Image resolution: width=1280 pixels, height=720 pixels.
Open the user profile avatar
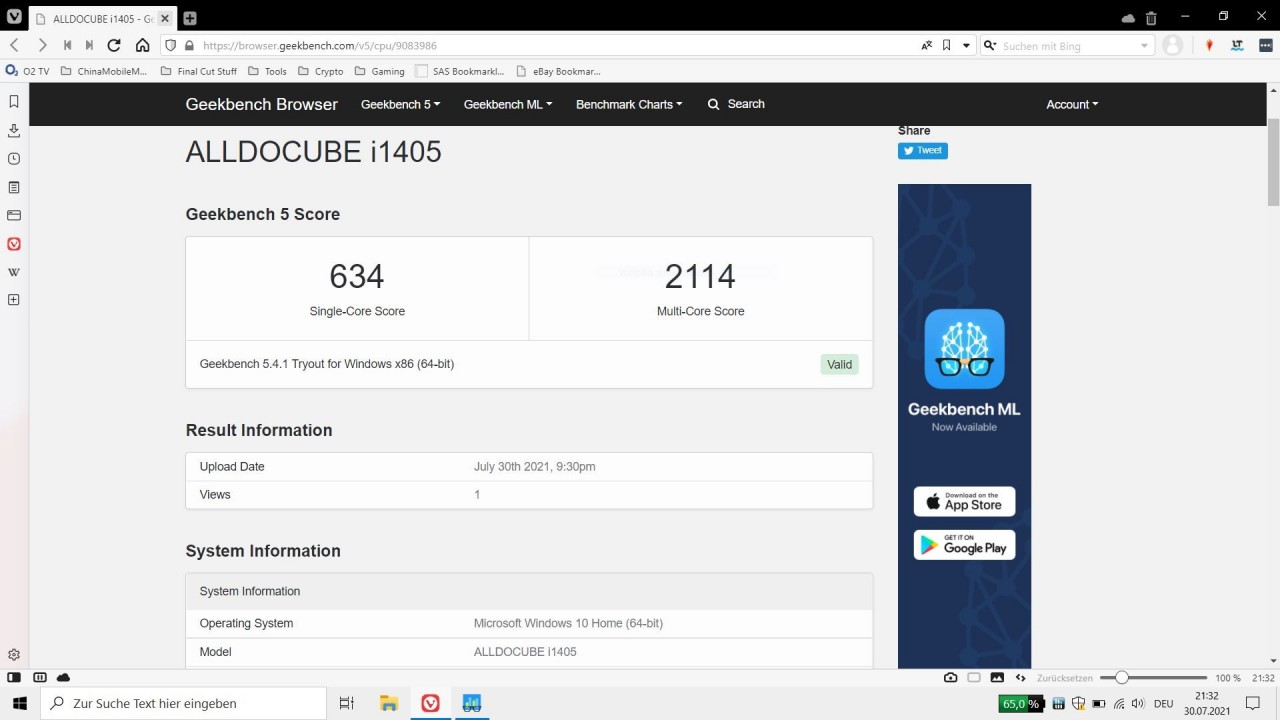coord(1173,45)
